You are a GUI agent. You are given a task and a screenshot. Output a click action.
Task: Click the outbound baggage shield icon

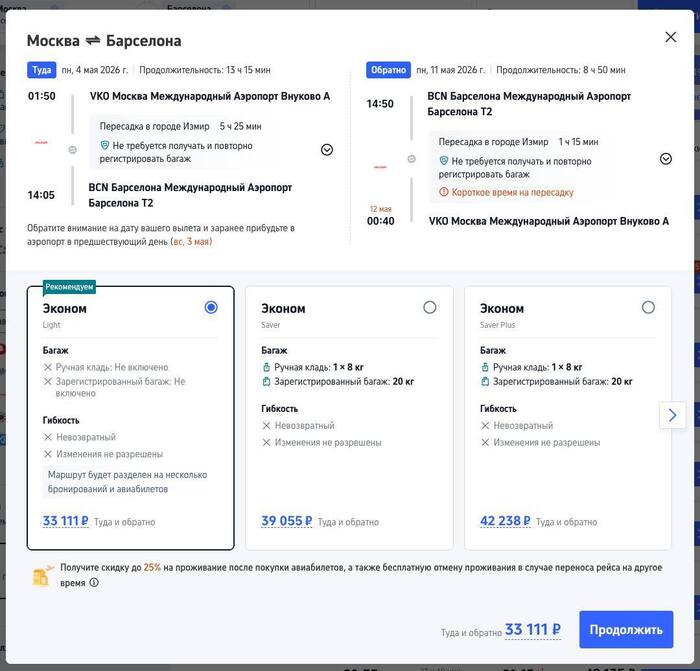click(x=105, y=145)
